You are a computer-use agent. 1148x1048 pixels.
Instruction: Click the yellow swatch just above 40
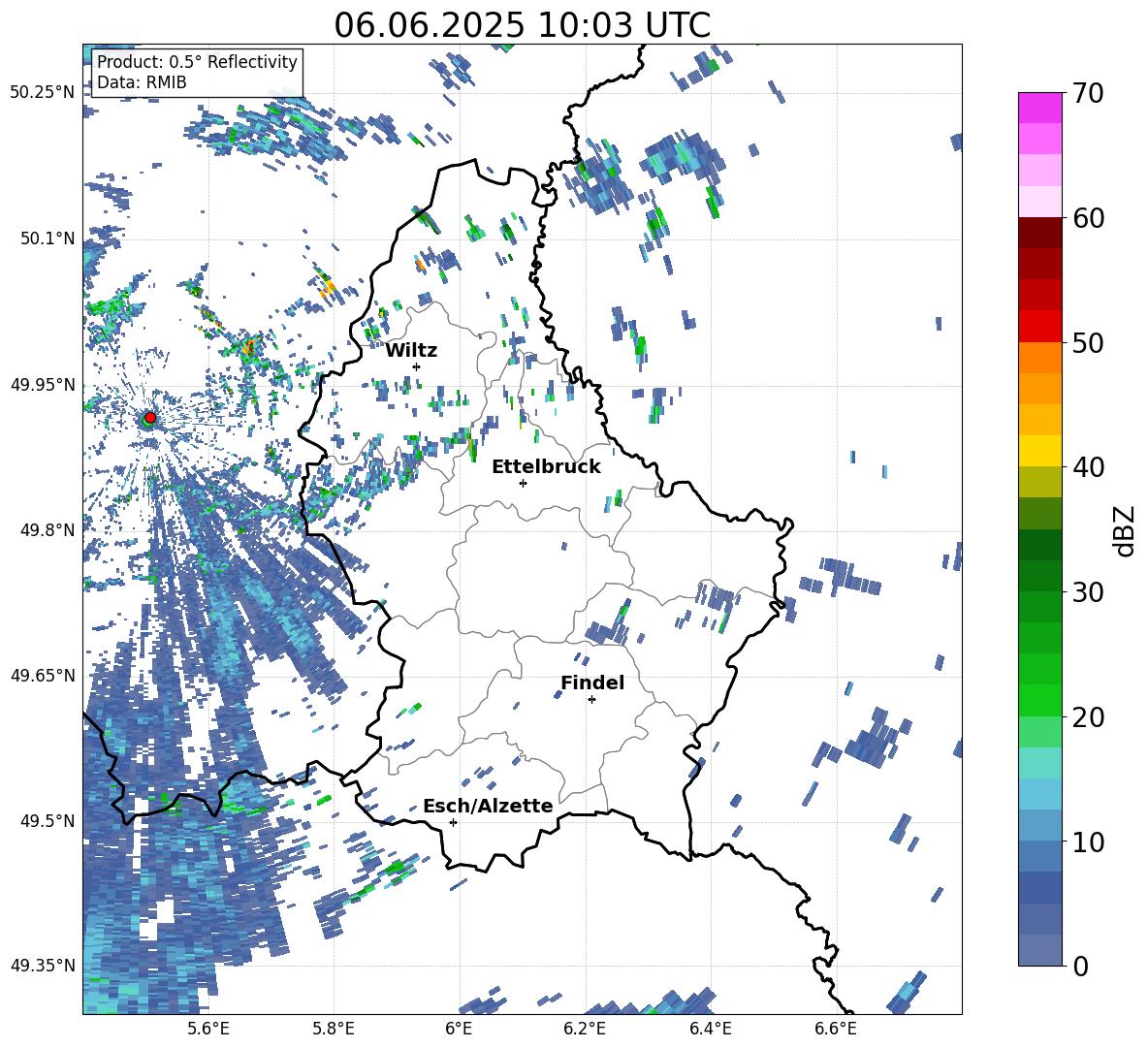click(x=1039, y=451)
